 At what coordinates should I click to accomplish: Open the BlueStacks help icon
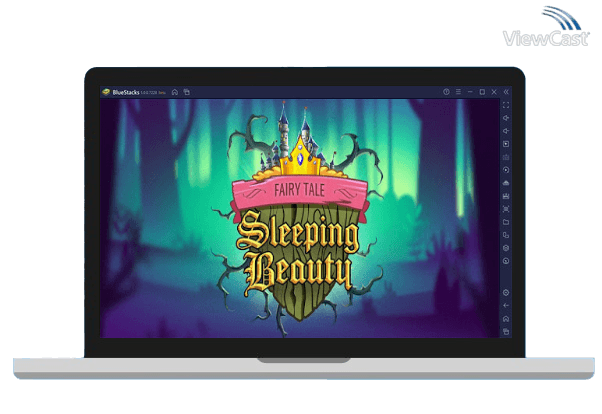pyautogui.click(x=446, y=92)
